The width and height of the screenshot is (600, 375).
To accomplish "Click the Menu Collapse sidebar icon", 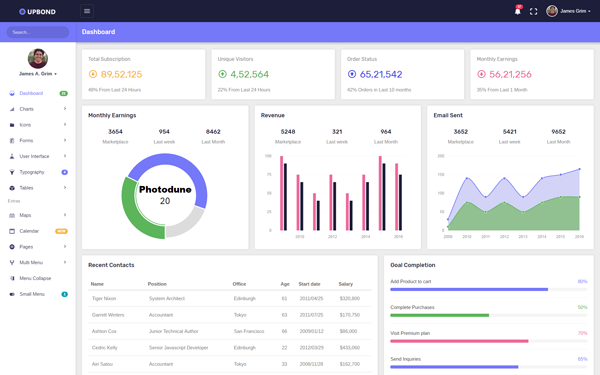I will [x=12, y=278].
